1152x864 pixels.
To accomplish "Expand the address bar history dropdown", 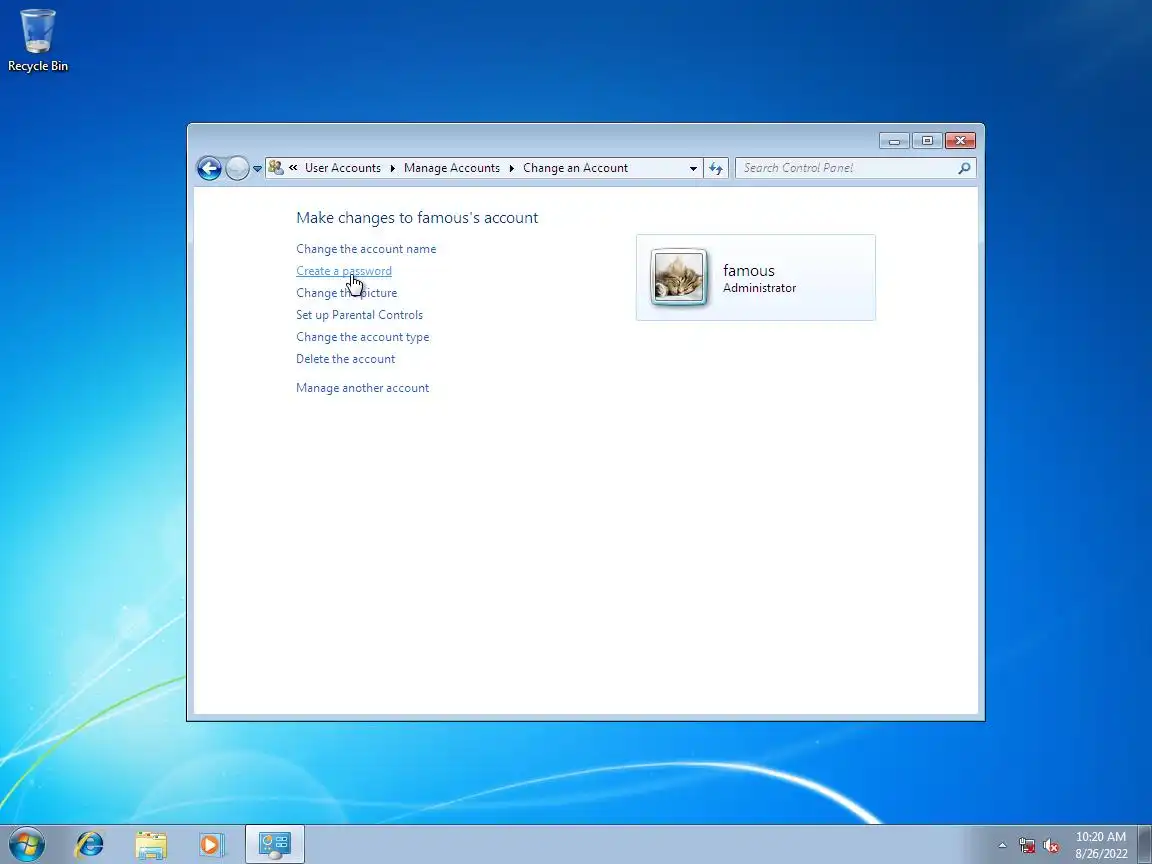I will click(x=693, y=168).
